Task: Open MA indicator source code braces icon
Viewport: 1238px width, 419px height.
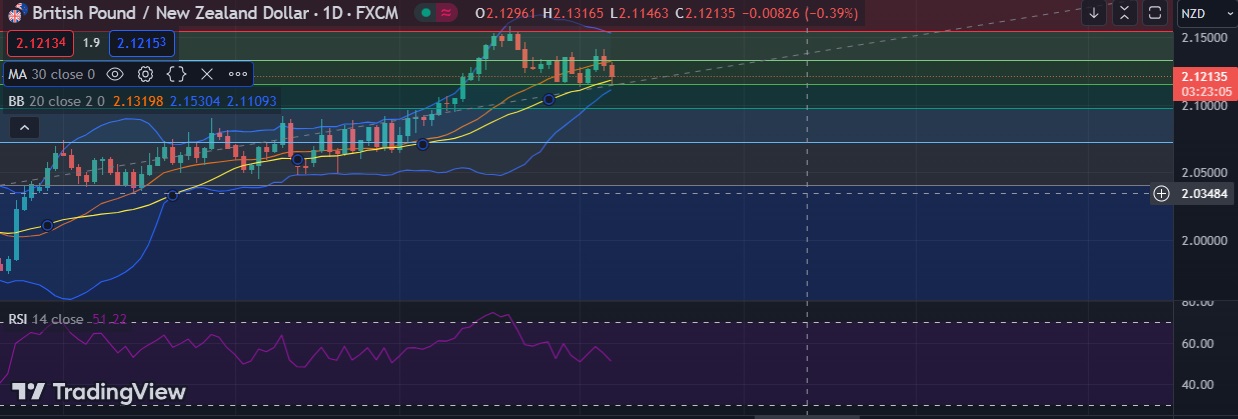Action: click(x=177, y=74)
